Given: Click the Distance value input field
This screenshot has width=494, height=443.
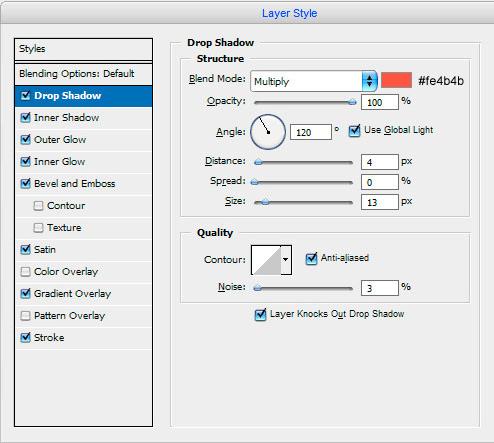Looking at the screenshot, I should point(380,162).
